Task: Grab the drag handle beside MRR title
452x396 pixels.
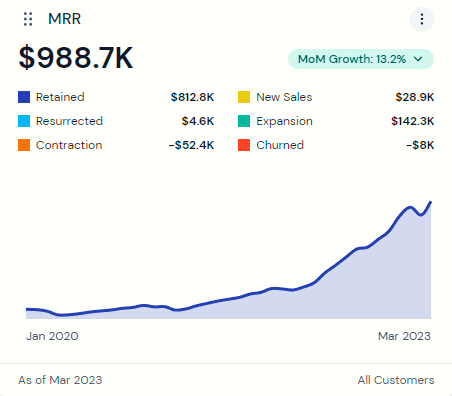Action: tap(28, 19)
